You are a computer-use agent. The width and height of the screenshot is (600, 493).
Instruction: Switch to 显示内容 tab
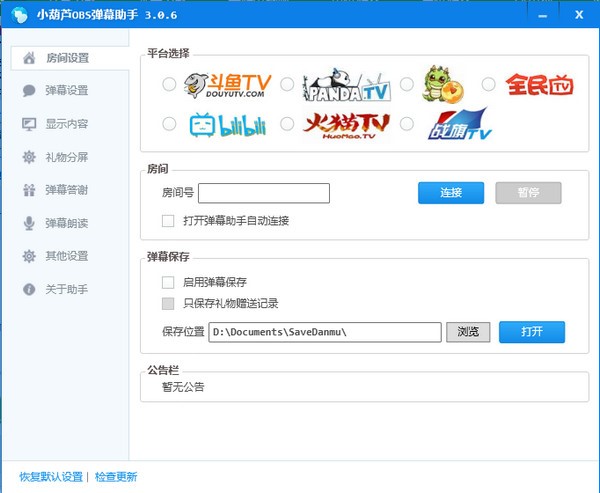coord(67,124)
